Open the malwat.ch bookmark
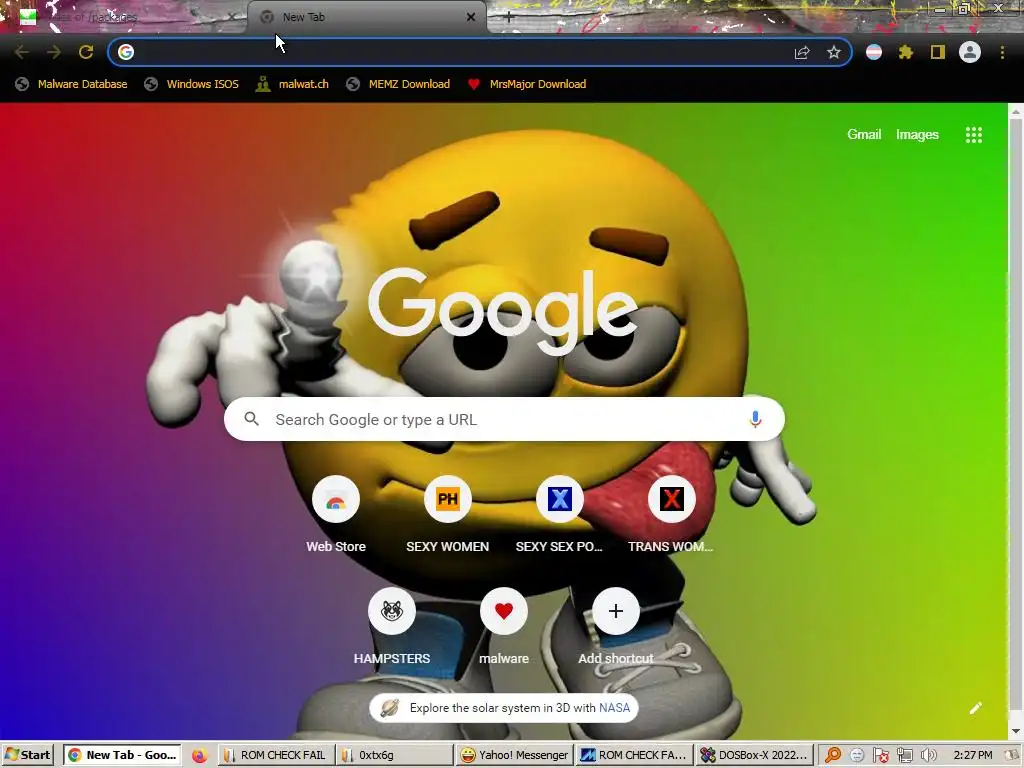 click(293, 84)
